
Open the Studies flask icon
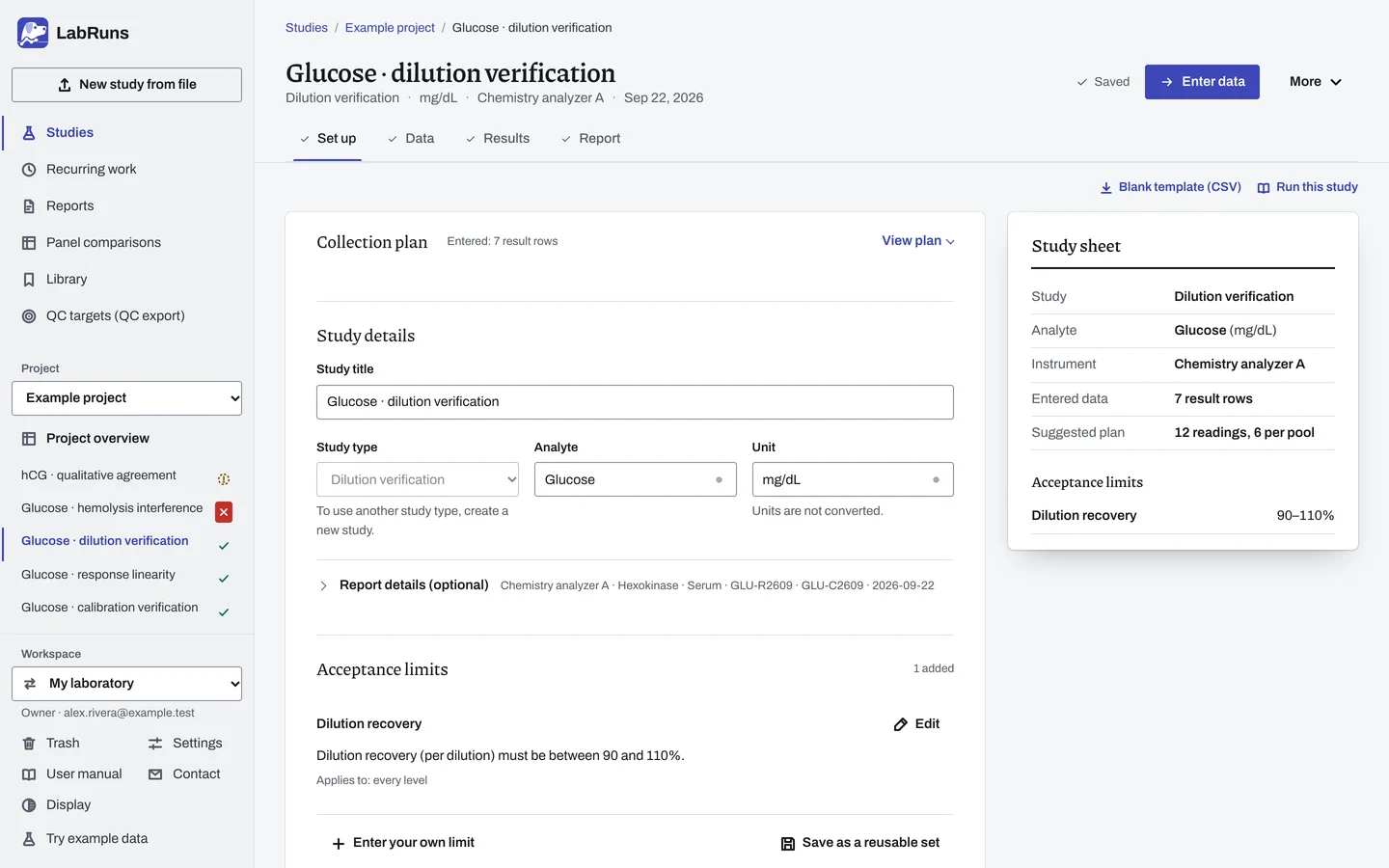(x=29, y=133)
